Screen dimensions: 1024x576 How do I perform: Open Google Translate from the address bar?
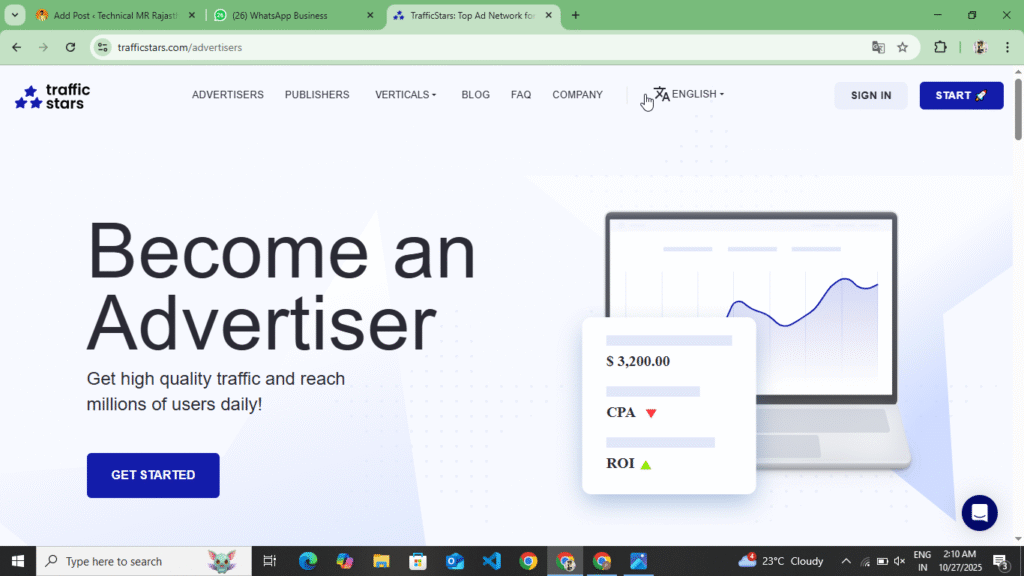pos(878,47)
